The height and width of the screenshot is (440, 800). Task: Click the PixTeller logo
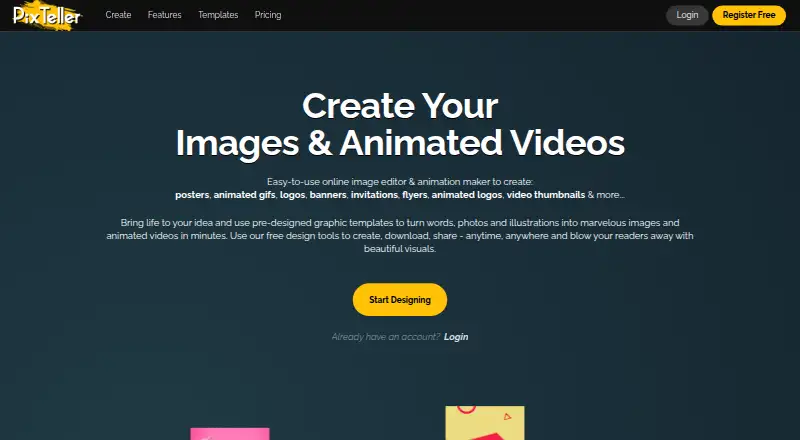click(x=47, y=15)
